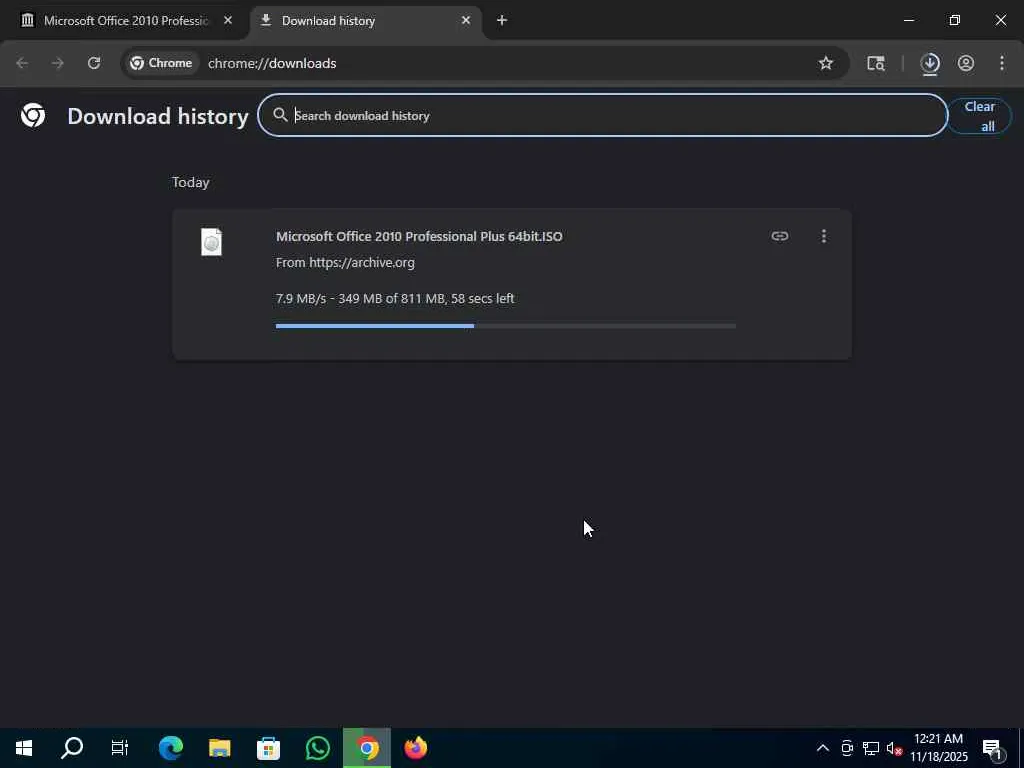Minimize the Chrome window

pos(908,20)
